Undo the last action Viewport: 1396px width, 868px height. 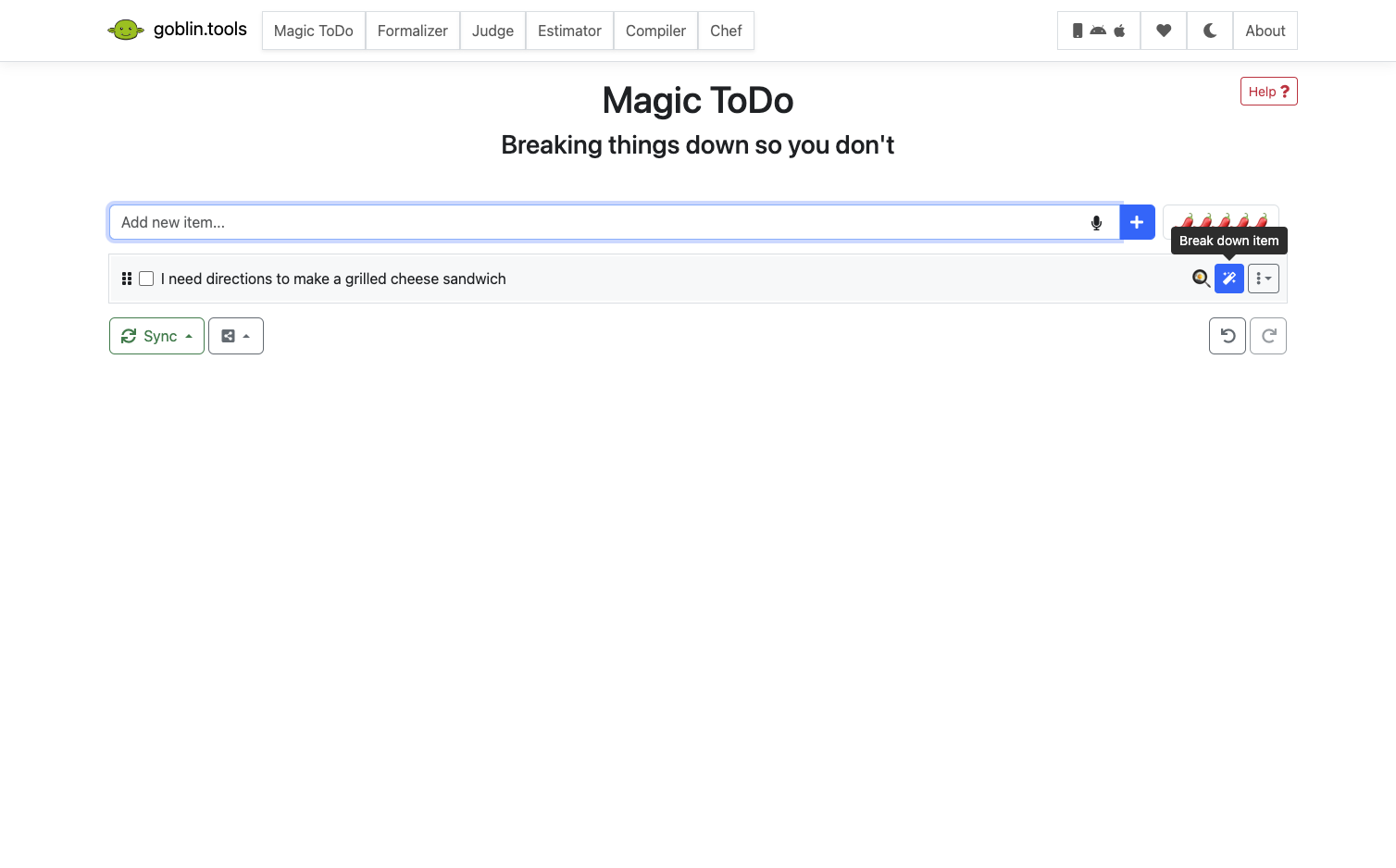click(1228, 336)
